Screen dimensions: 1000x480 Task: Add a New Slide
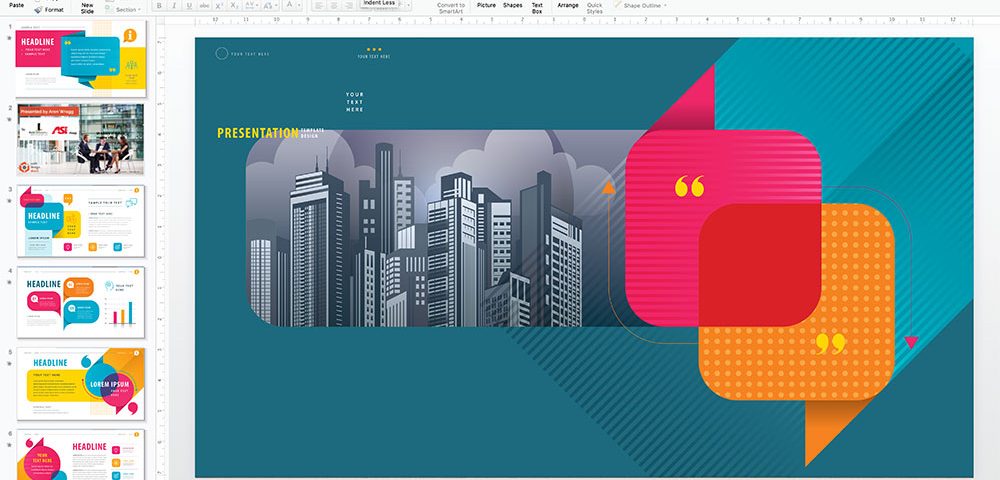87,7
